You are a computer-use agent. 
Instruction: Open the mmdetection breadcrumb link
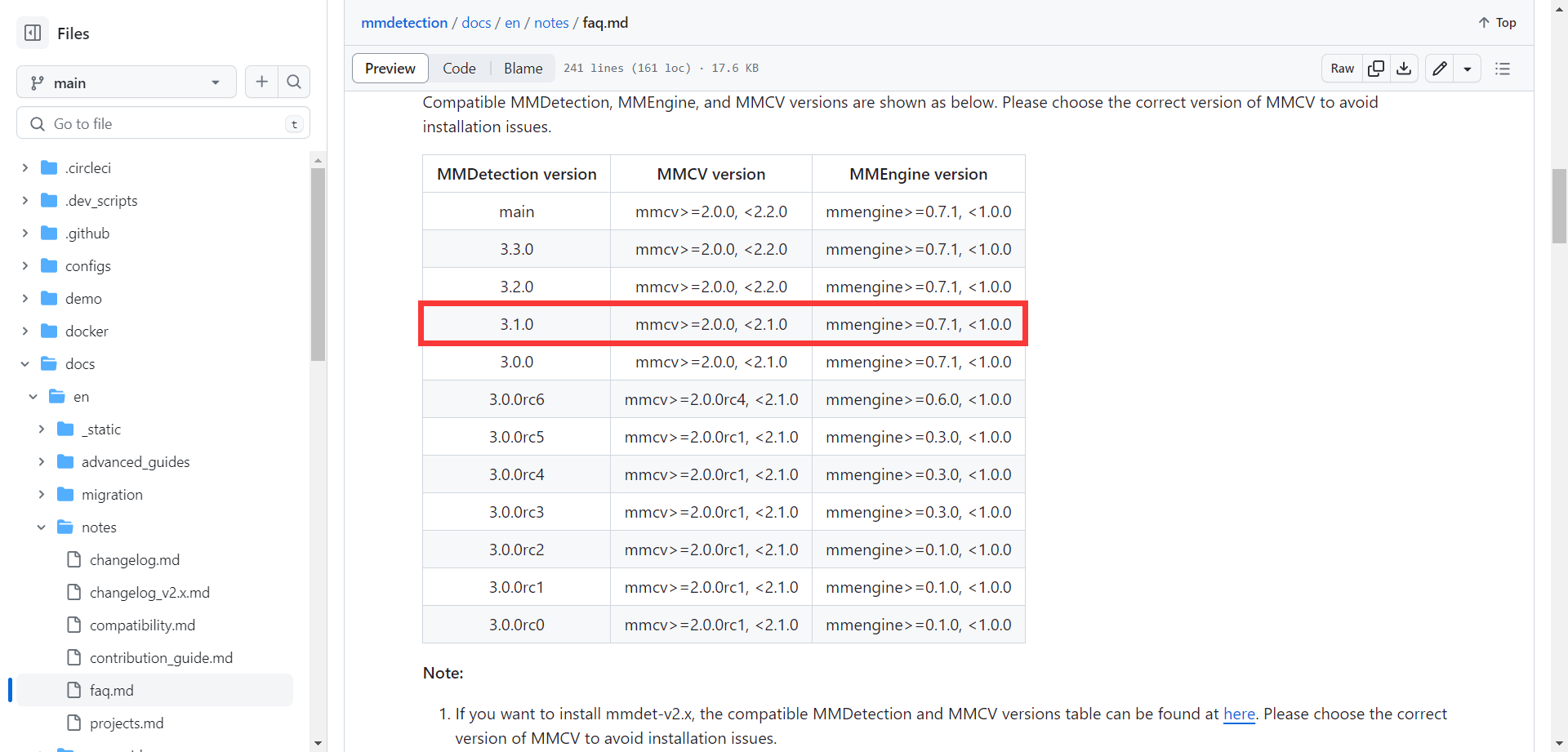tap(404, 23)
